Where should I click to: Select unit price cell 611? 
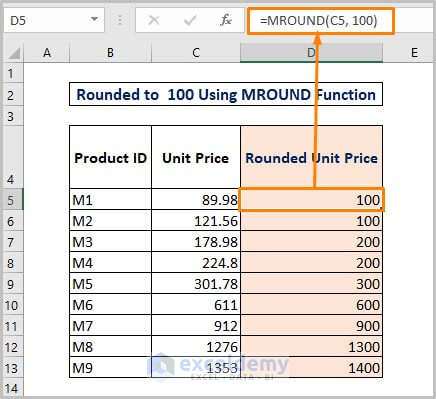196,304
